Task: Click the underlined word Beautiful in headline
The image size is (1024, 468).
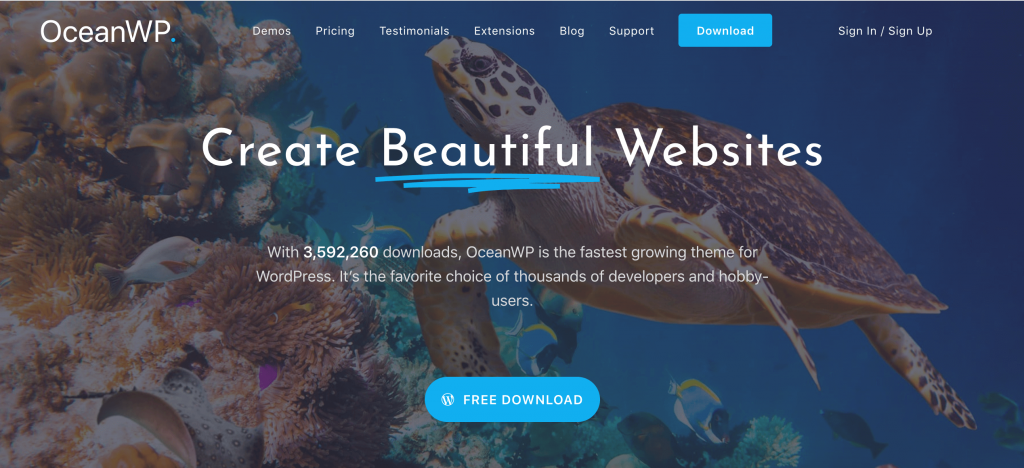Action: [x=488, y=148]
